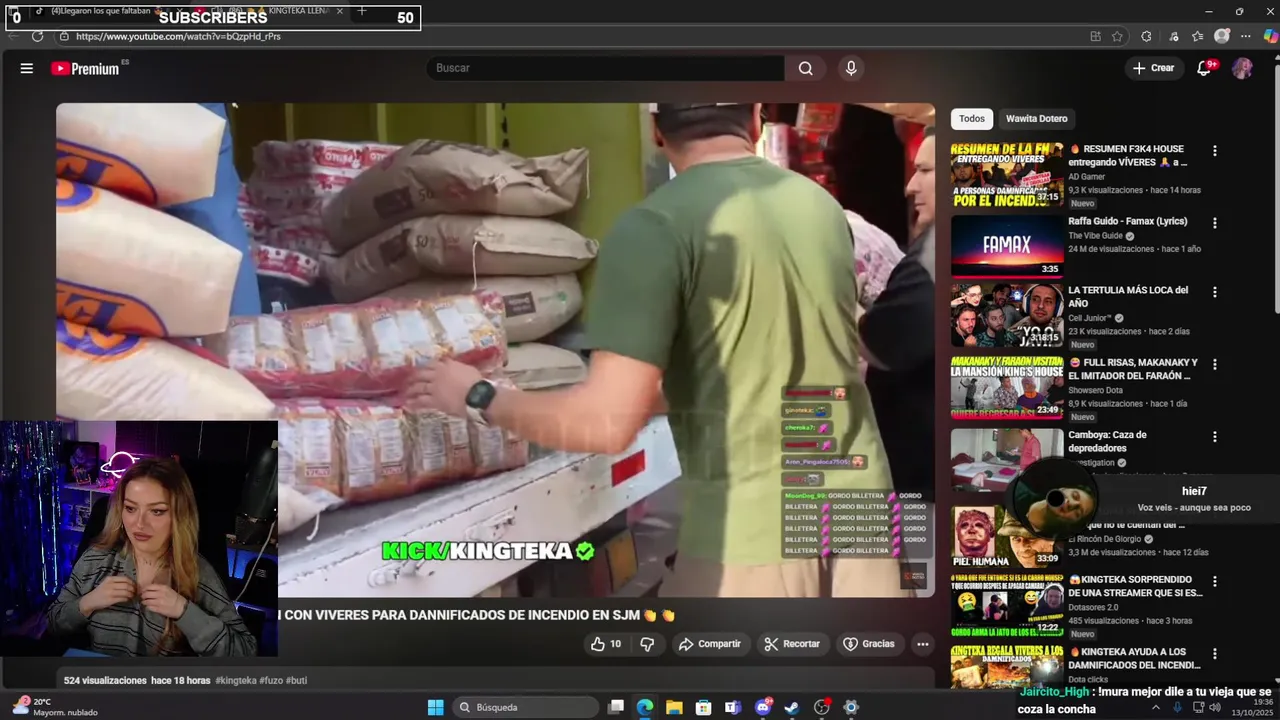
Task: Open Task View from taskbar
Action: pyautogui.click(x=616, y=707)
